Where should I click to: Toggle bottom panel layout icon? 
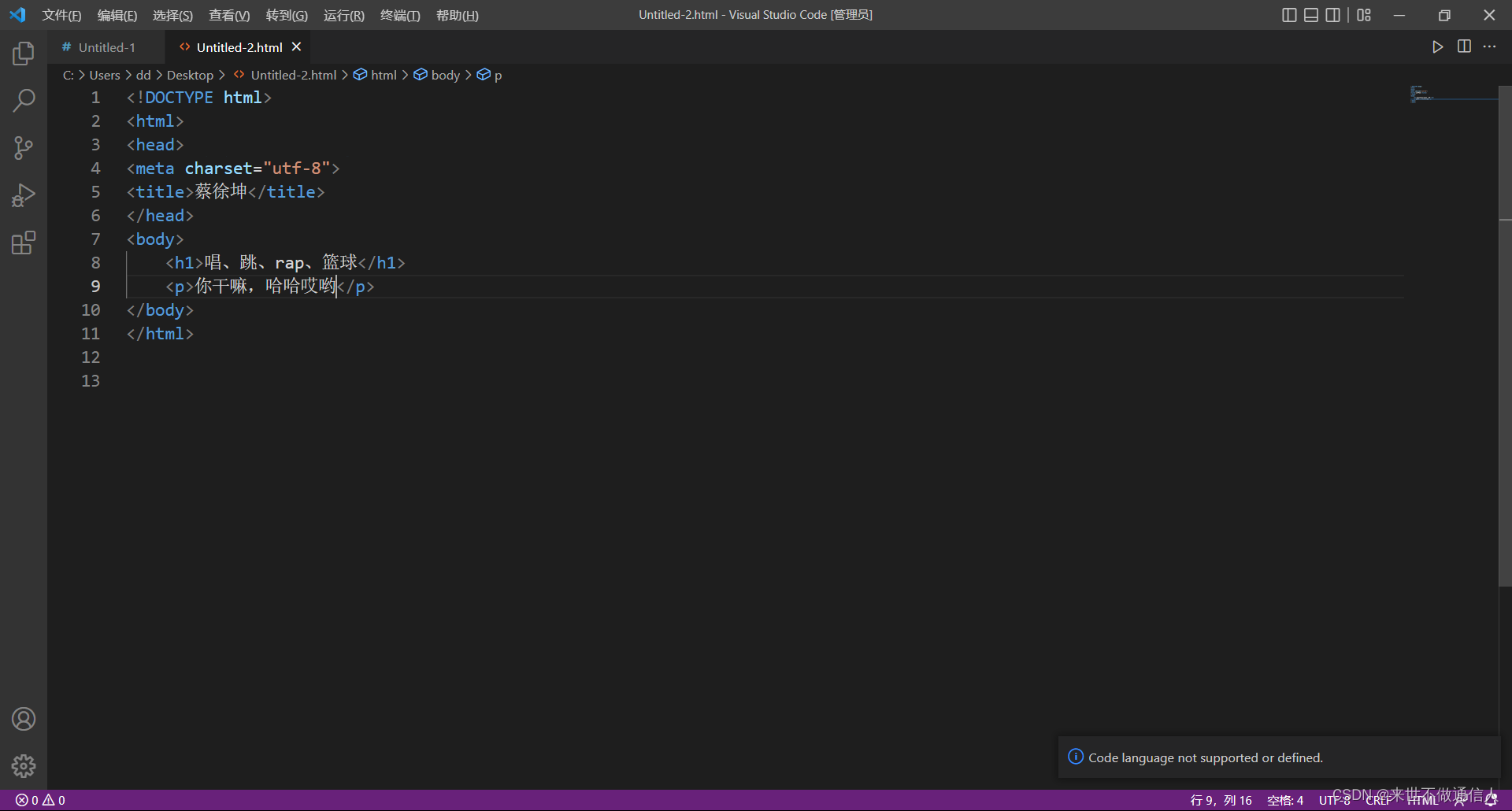tap(1311, 15)
